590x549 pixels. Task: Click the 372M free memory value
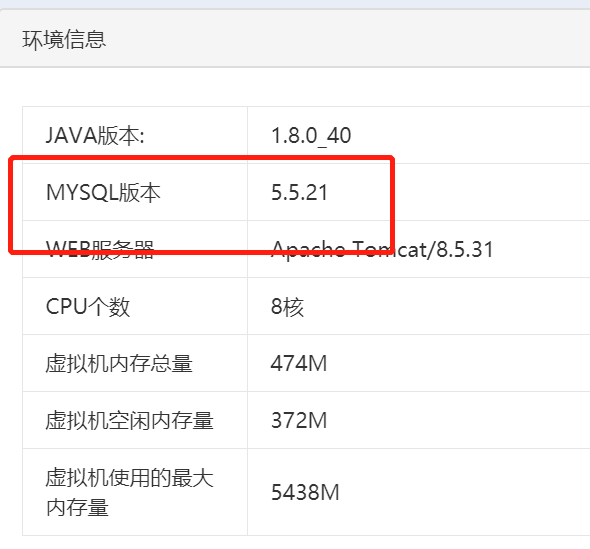click(x=299, y=420)
